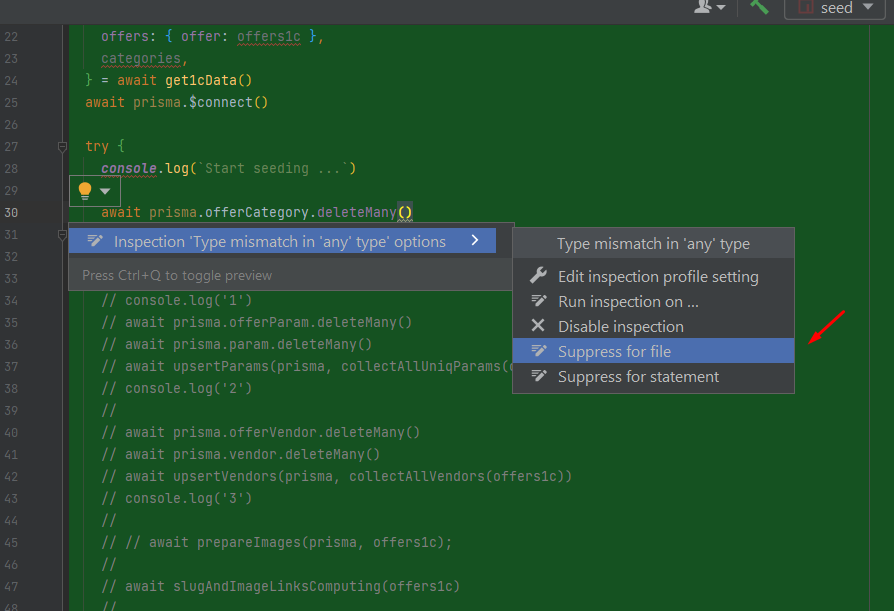Click $connect on line 25
The width and height of the screenshot is (894, 611).
coord(221,103)
